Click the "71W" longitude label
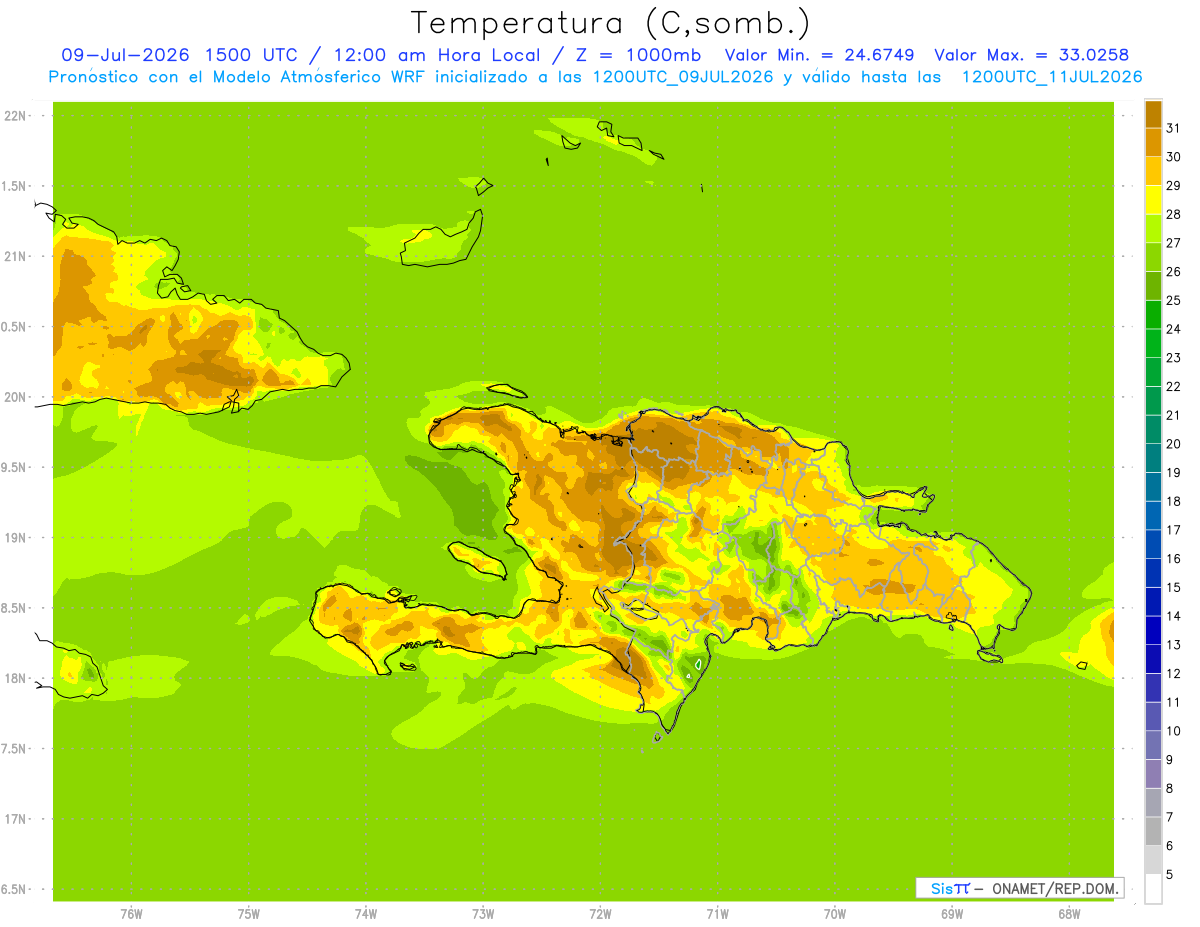Viewport: 1200px width, 927px height. coord(717,914)
